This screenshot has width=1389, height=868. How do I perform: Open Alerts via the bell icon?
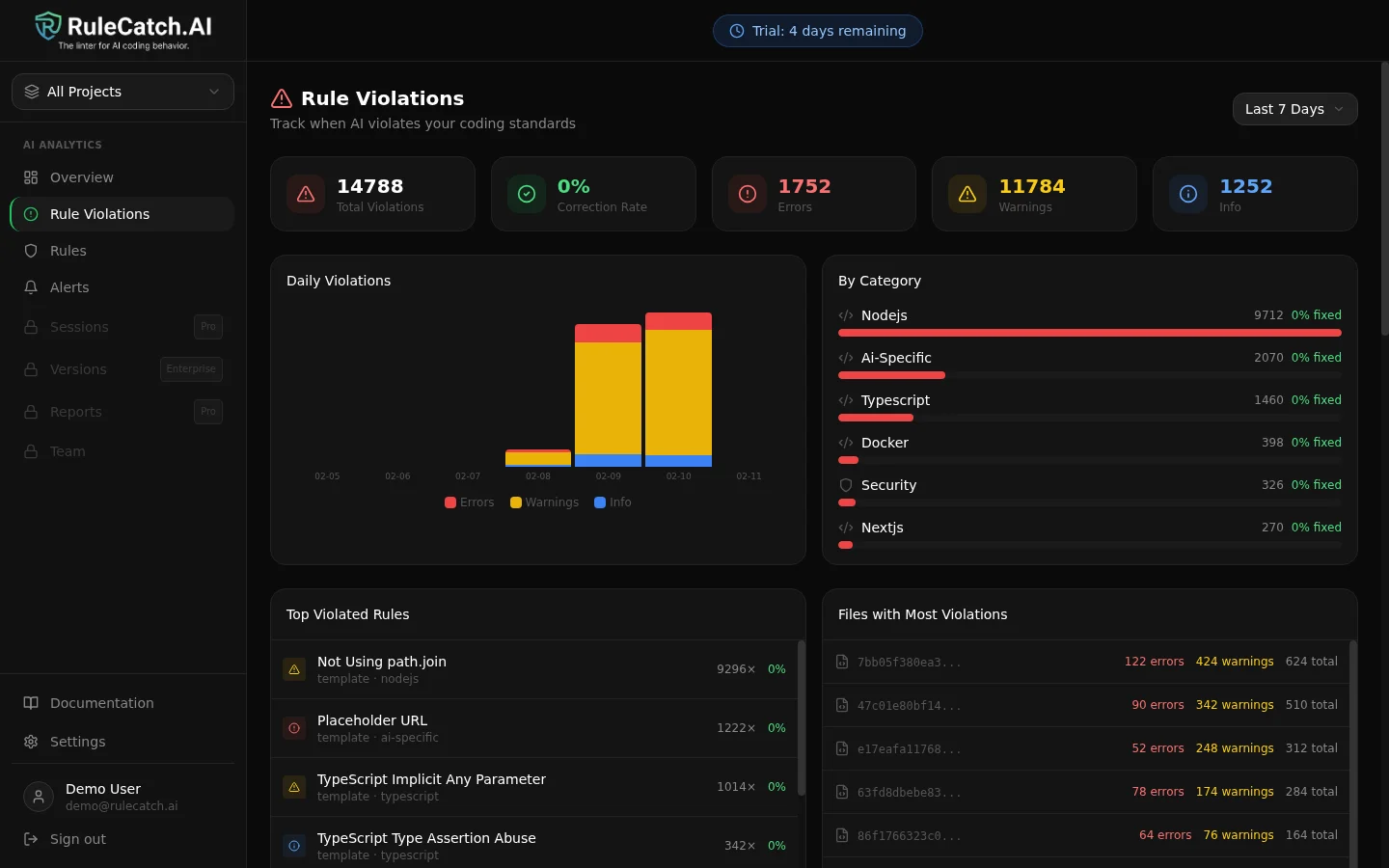click(30, 287)
